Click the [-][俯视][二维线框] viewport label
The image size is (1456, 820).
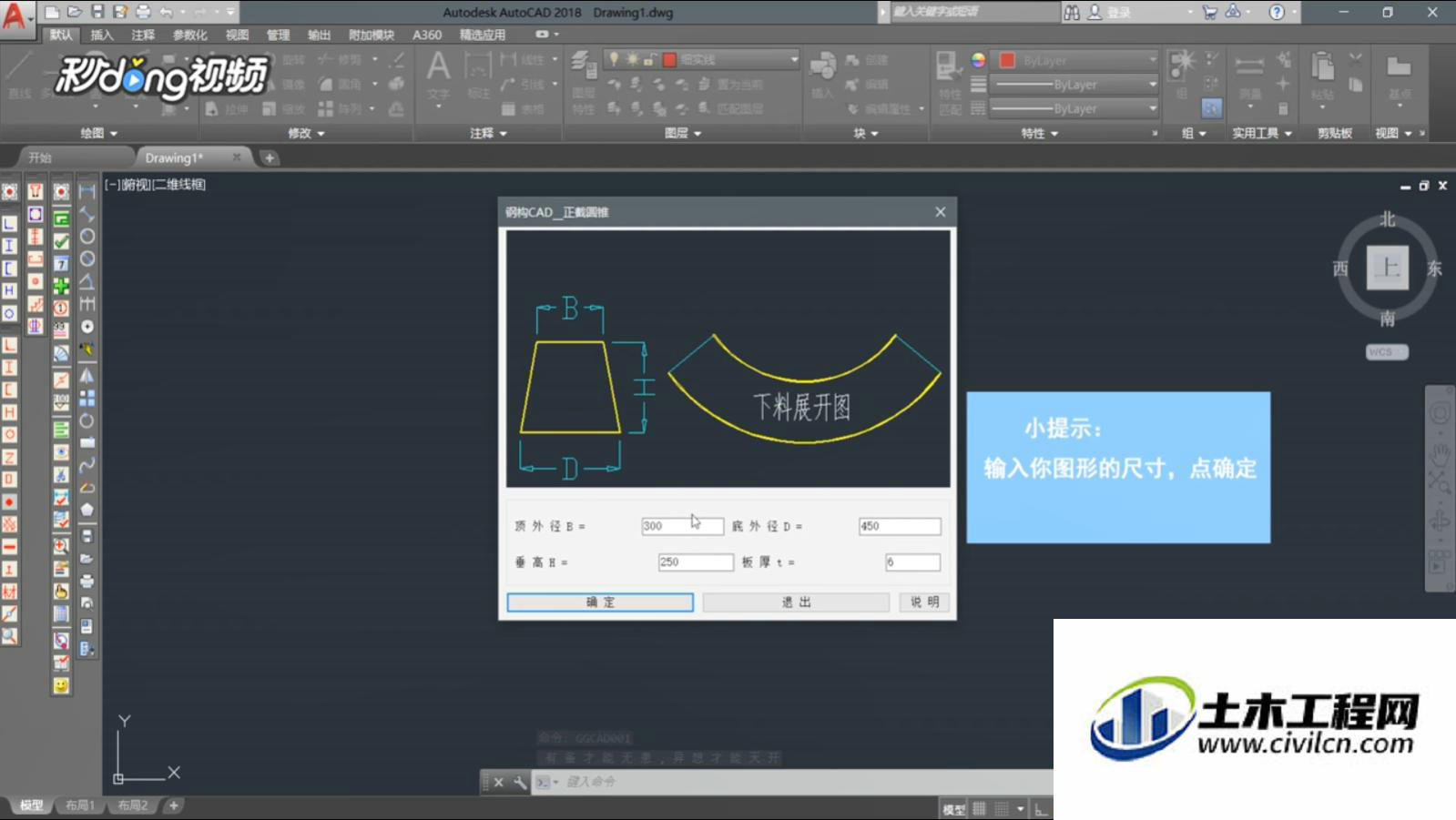coord(156,185)
